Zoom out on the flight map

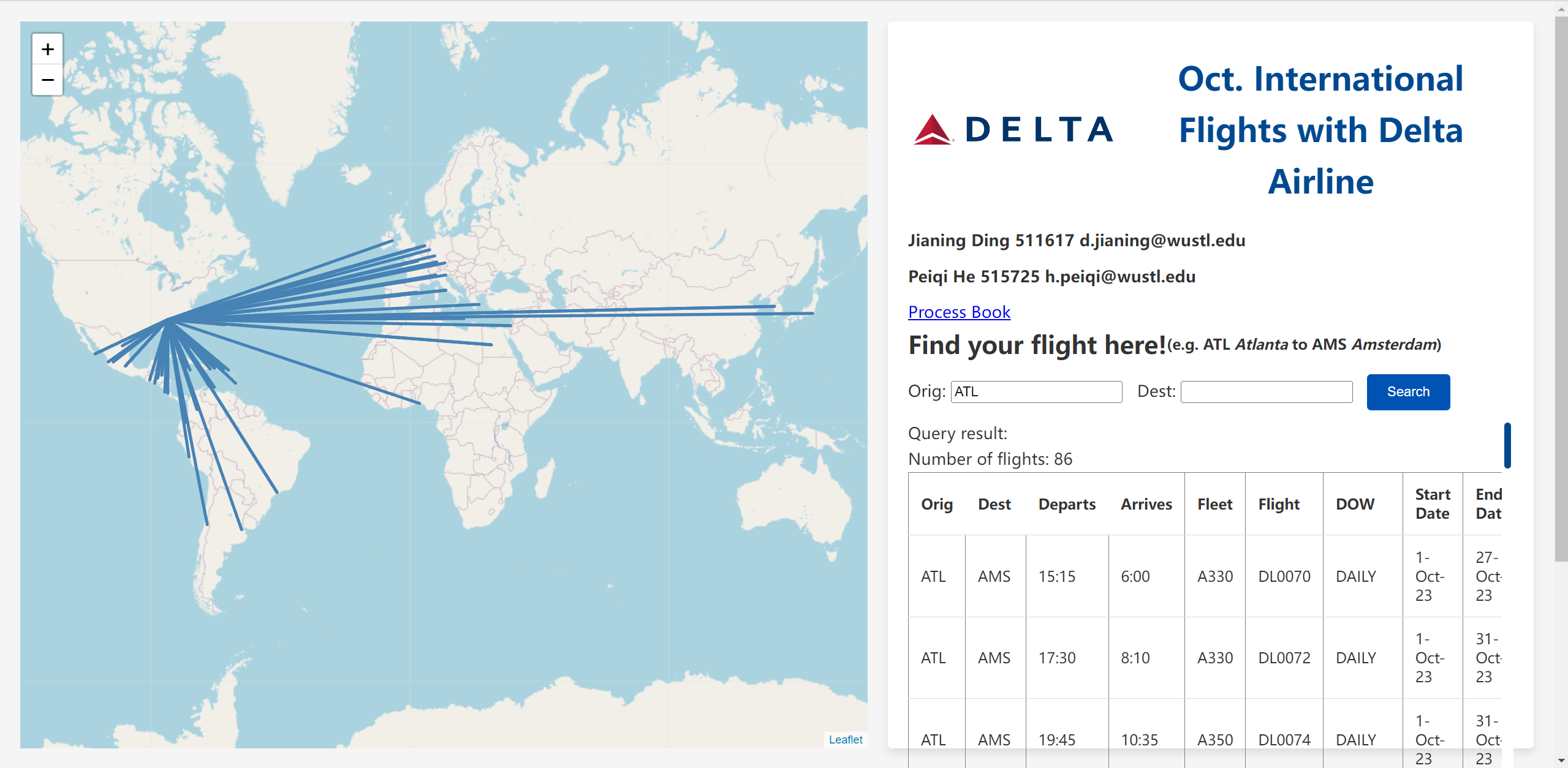pyautogui.click(x=48, y=80)
